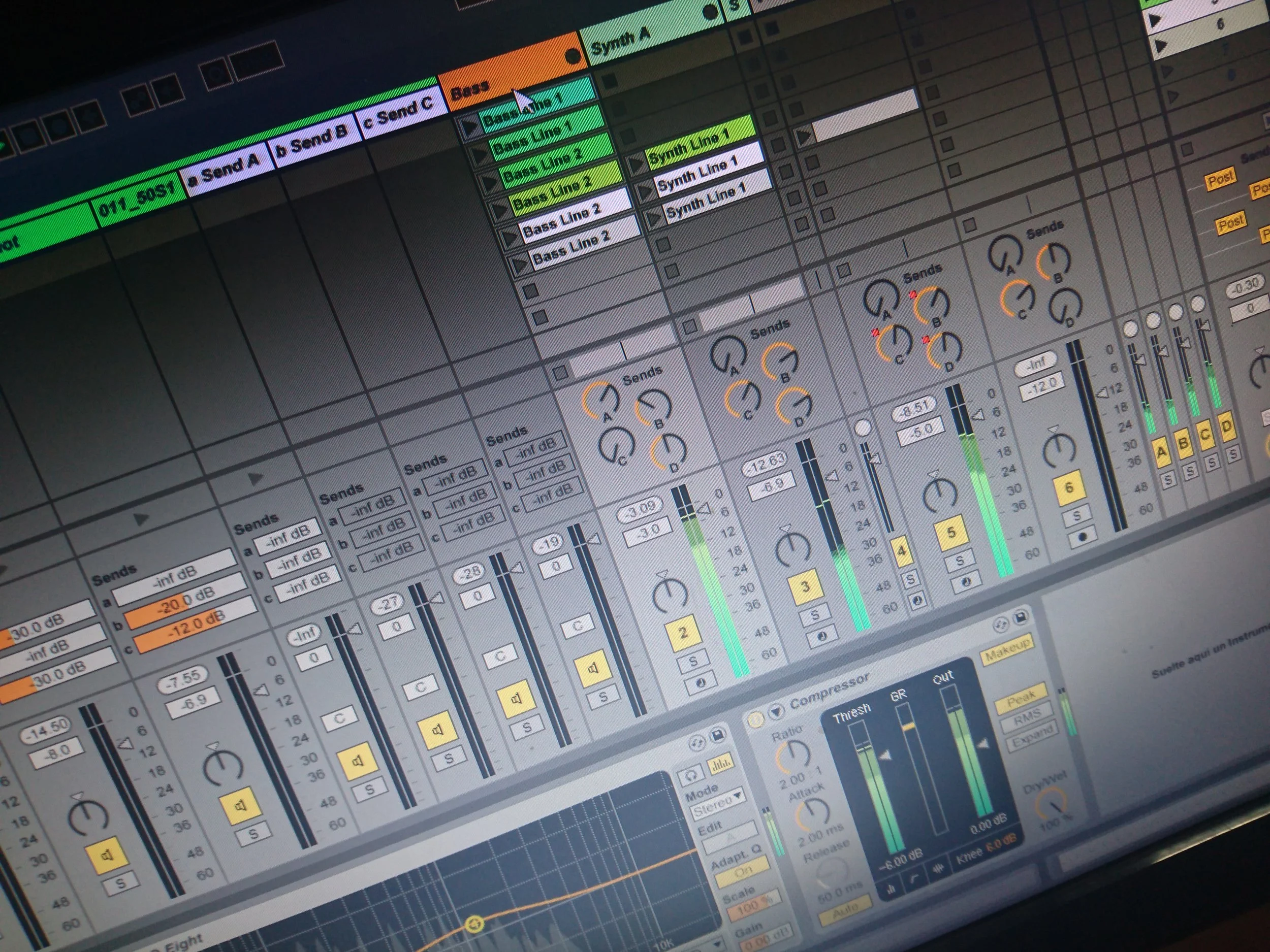1270x952 pixels.
Task: Select Peak mode in Compressor
Action: 1023,698
